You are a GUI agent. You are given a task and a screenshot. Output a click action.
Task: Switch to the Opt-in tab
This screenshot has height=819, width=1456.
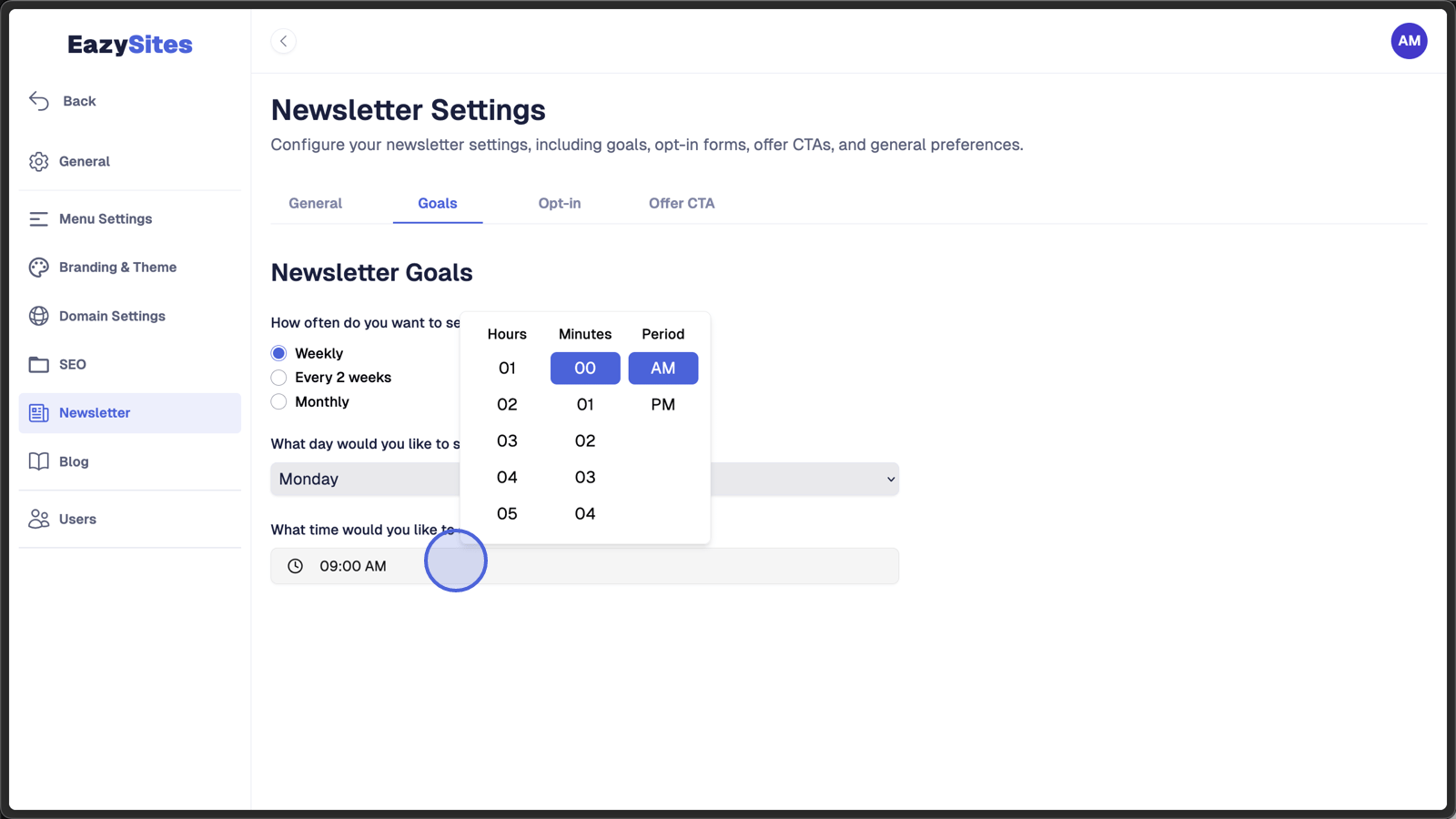pos(560,203)
